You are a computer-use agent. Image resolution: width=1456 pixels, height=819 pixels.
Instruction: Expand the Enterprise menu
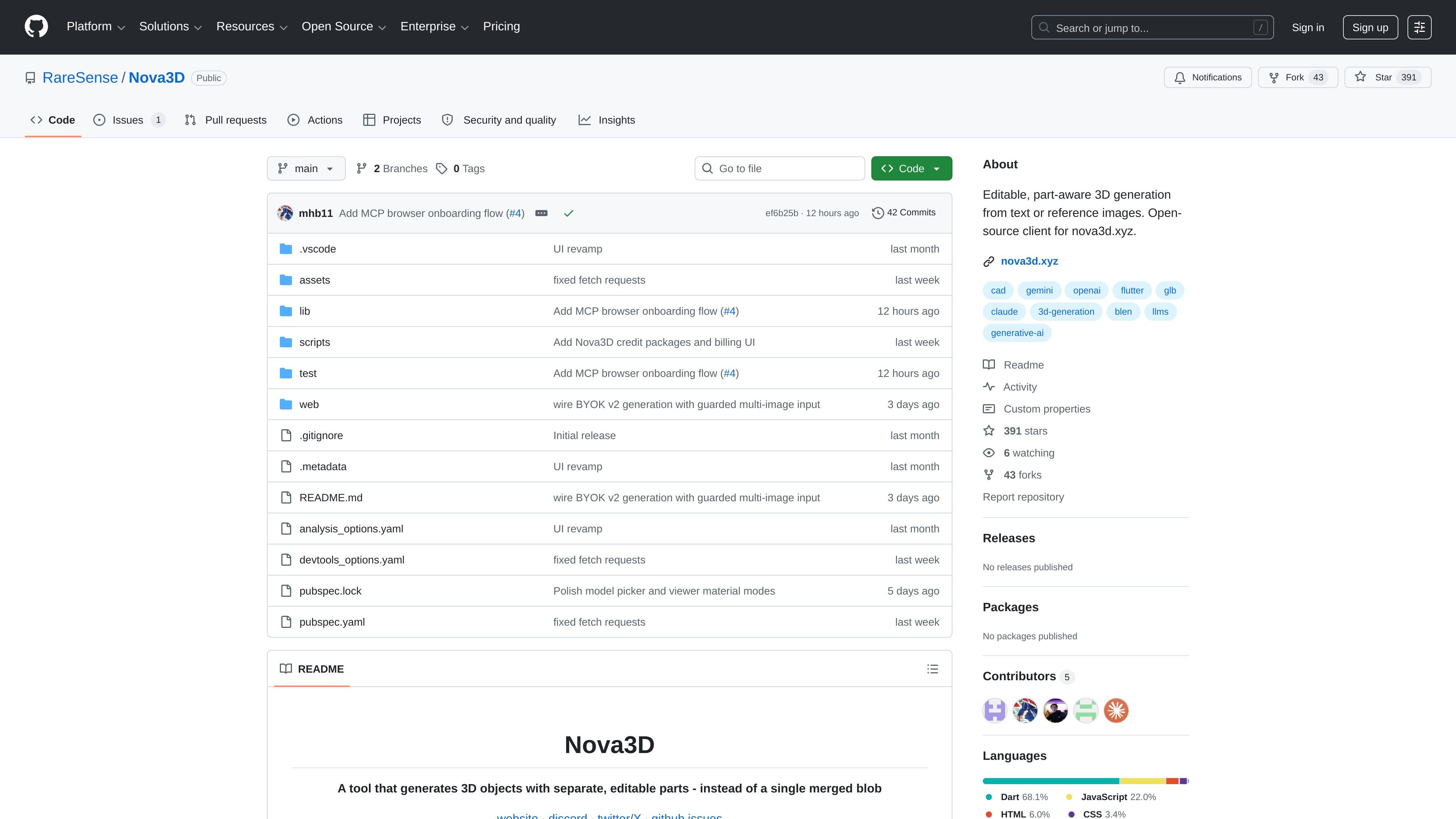pyautogui.click(x=434, y=27)
